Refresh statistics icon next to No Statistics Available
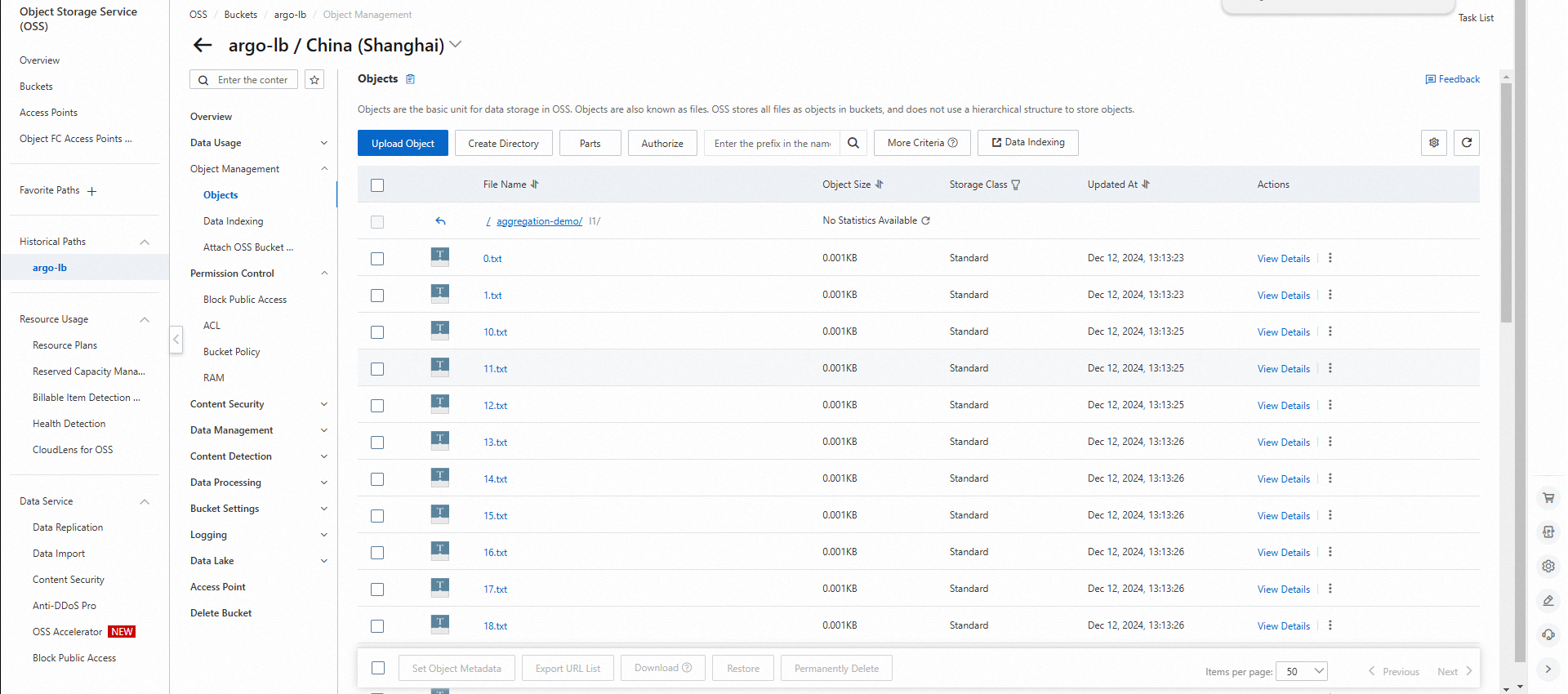The height and width of the screenshot is (694, 1568). point(926,220)
